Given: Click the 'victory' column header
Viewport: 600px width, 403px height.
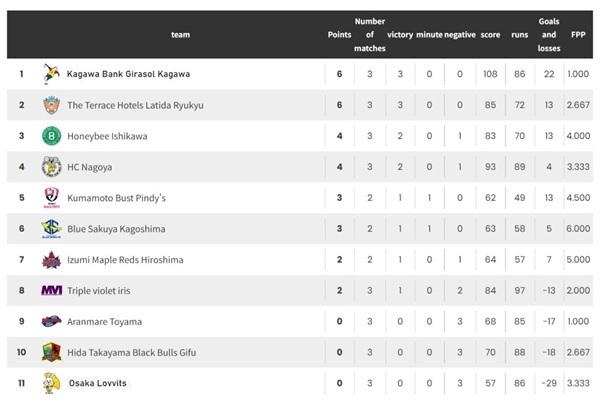Looking at the screenshot, I should click(x=400, y=34).
